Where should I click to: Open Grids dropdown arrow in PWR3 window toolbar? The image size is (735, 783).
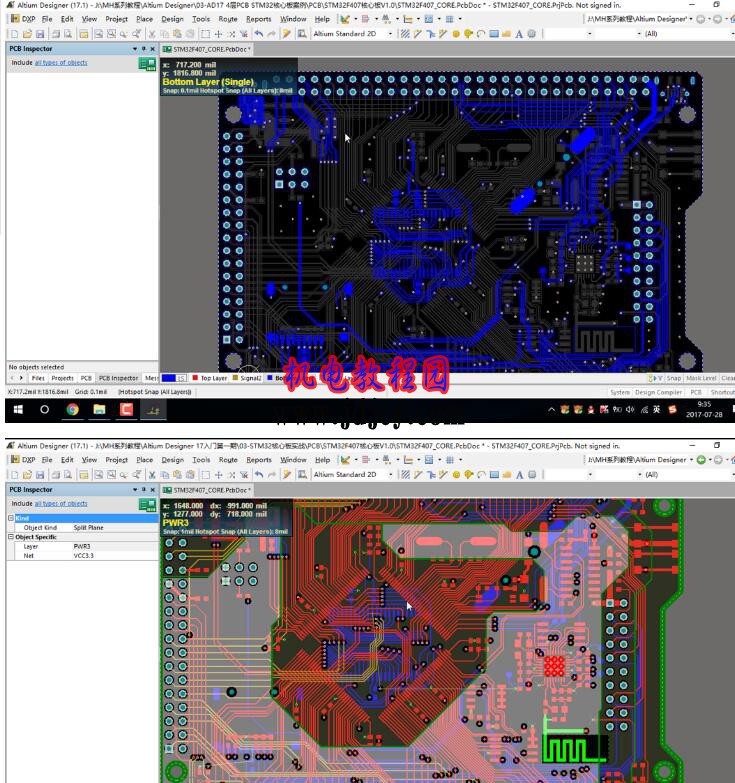(460, 460)
